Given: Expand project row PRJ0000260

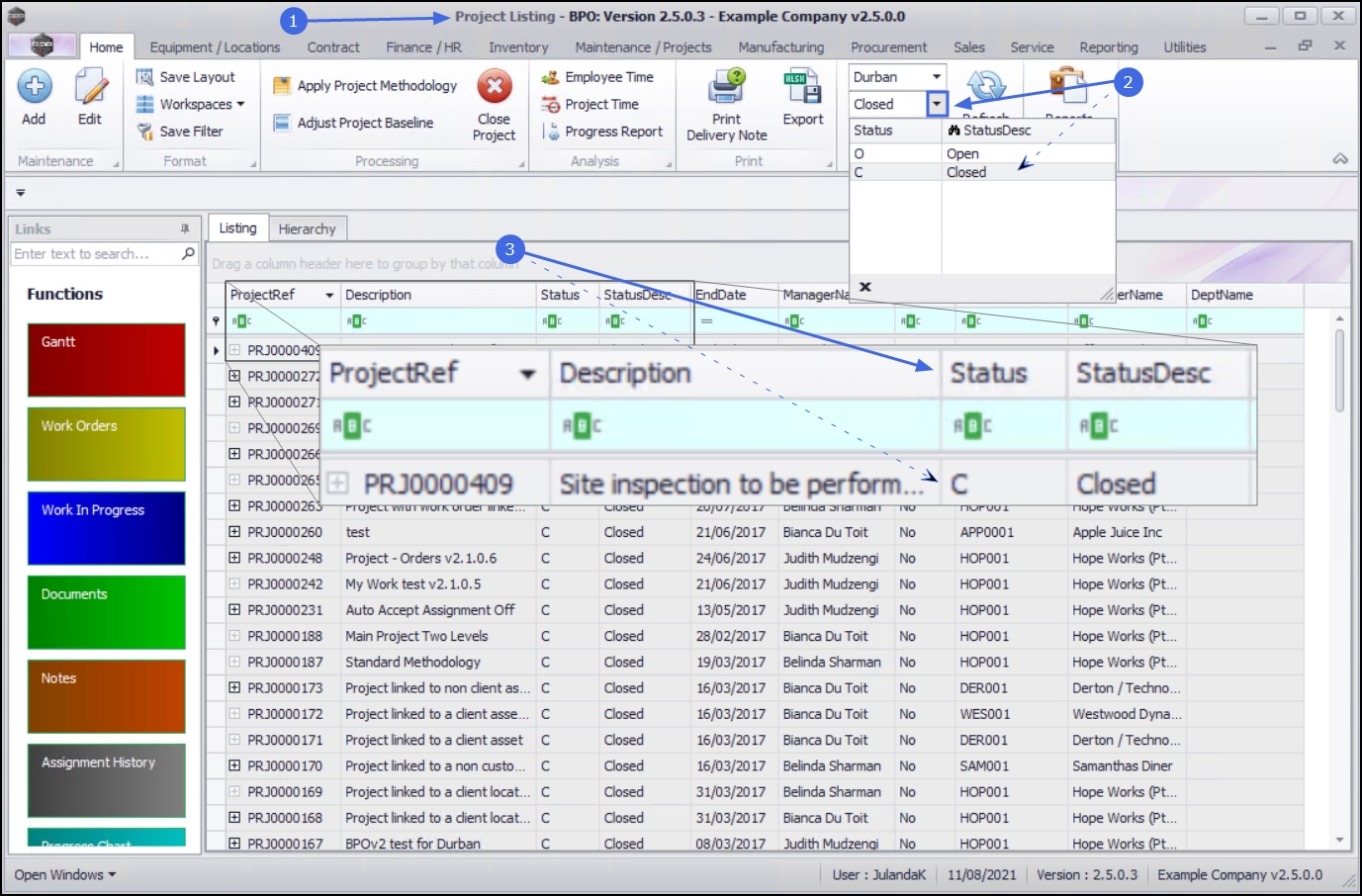Looking at the screenshot, I should tap(234, 532).
